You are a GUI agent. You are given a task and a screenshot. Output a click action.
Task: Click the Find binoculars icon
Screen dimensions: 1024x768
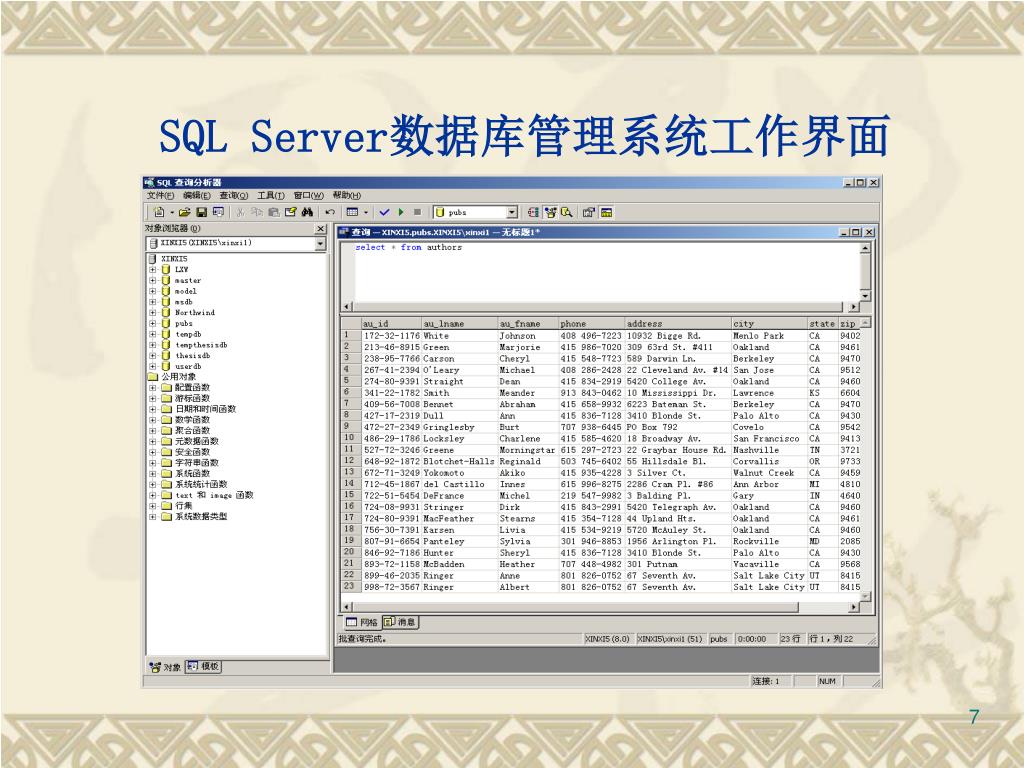[x=308, y=212]
